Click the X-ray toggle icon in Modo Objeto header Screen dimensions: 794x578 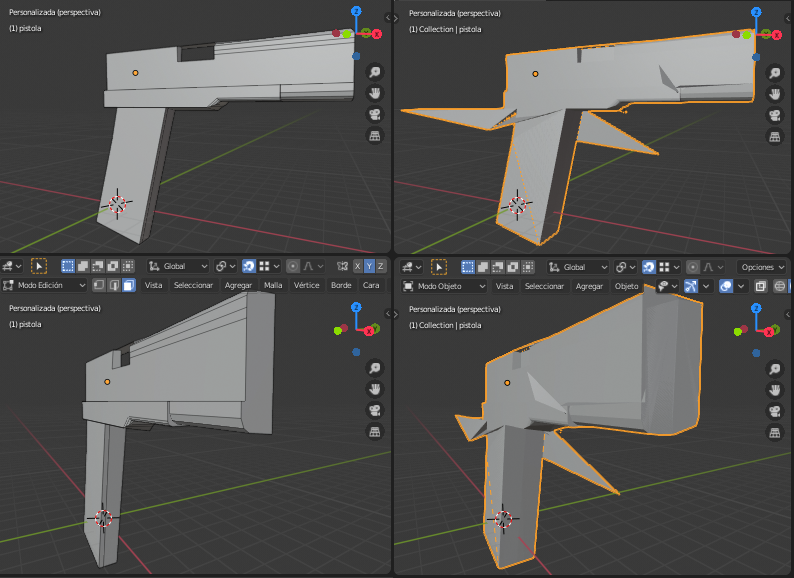pyautogui.click(x=761, y=286)
